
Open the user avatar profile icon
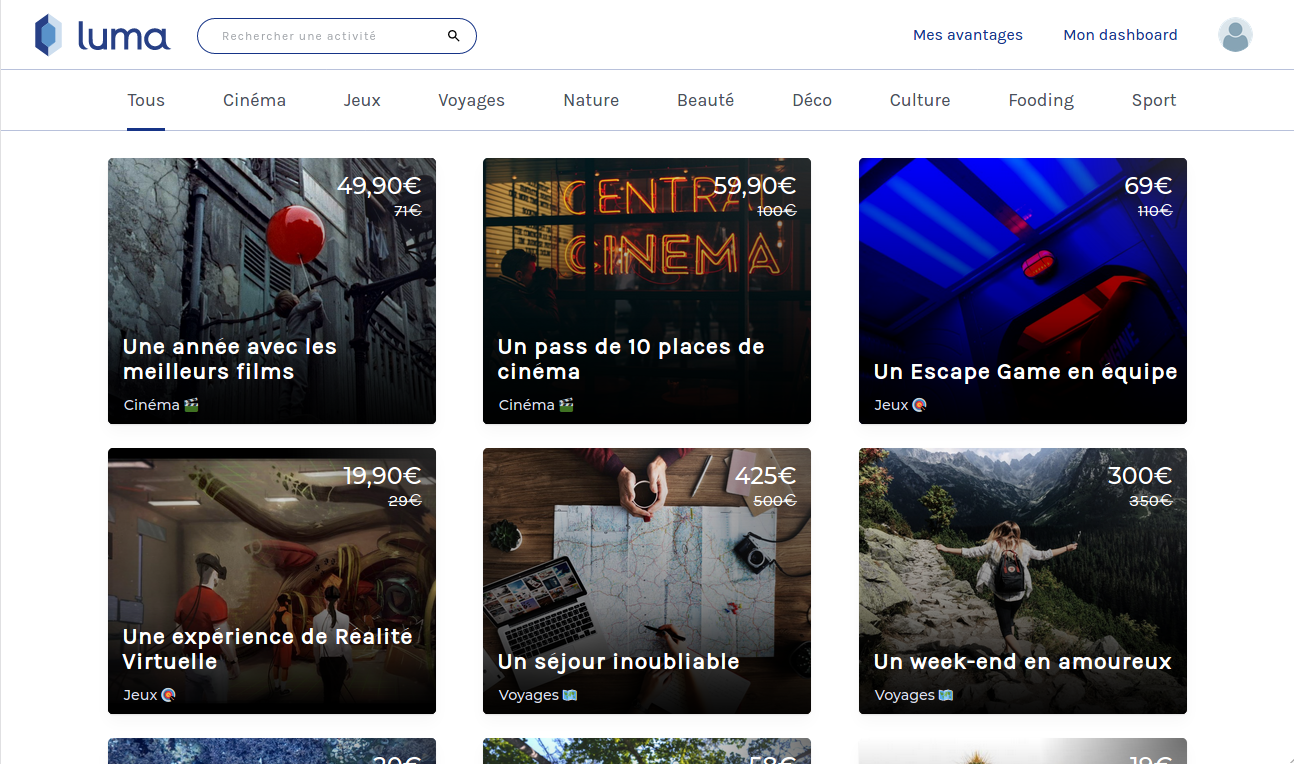pyautogui.click(x=1235, y=35)
